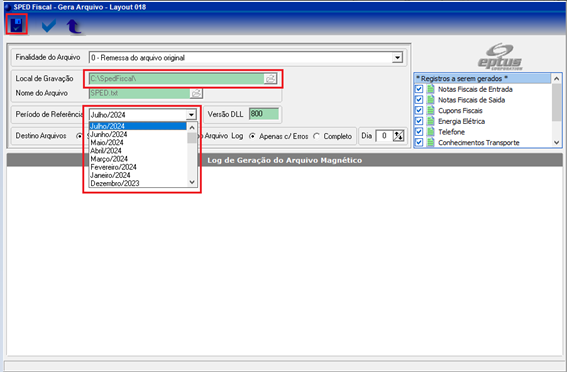
Task: Toggle the Conhecimentos Transporte checkbox
Action: point(419,142)
